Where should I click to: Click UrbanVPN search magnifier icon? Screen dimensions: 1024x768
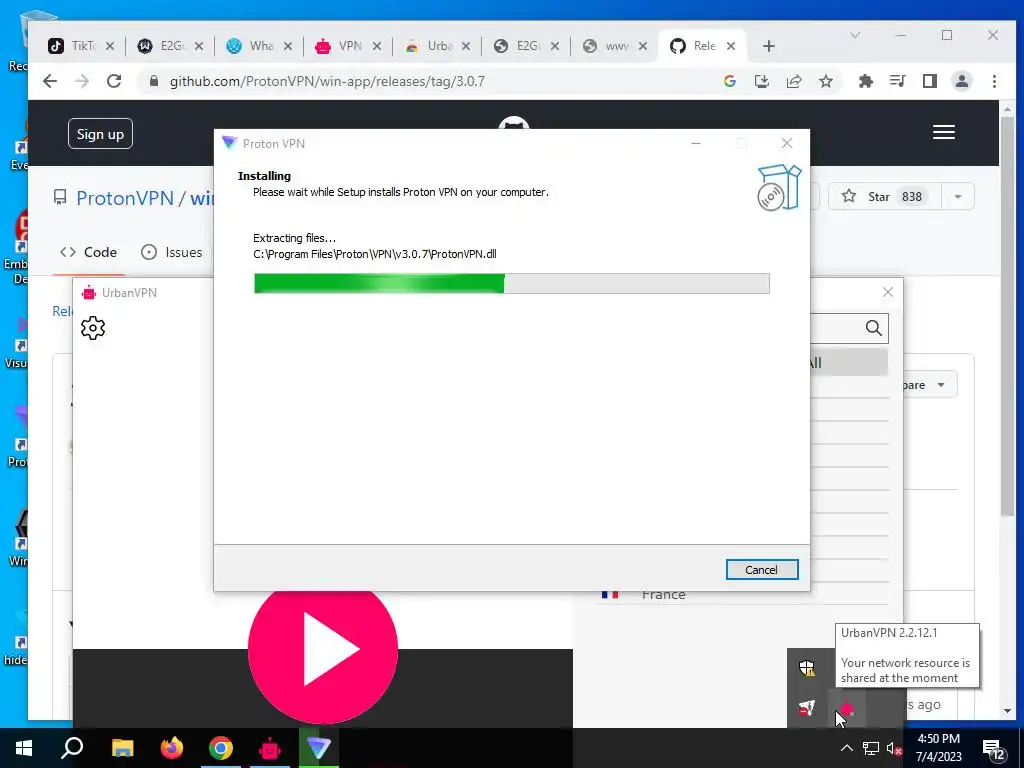pyautogui.click(x=874, y=328)
